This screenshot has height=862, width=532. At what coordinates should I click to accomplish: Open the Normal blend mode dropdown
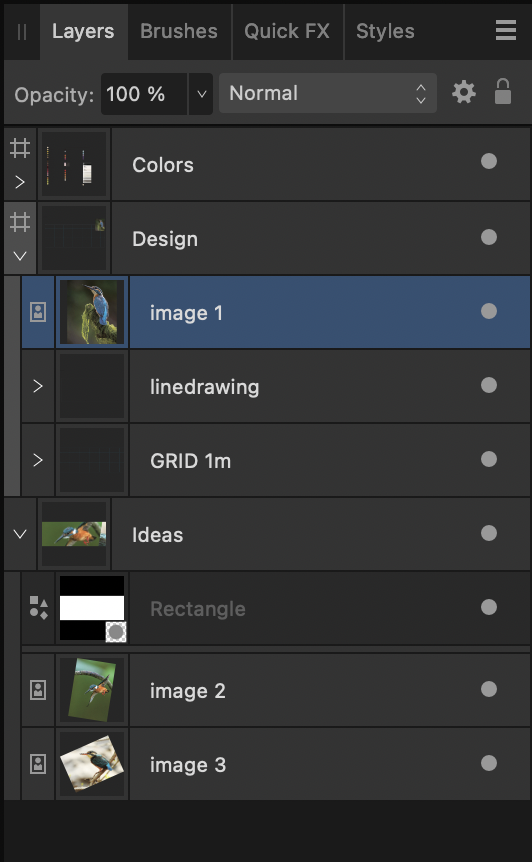click(x=328, y=93)
